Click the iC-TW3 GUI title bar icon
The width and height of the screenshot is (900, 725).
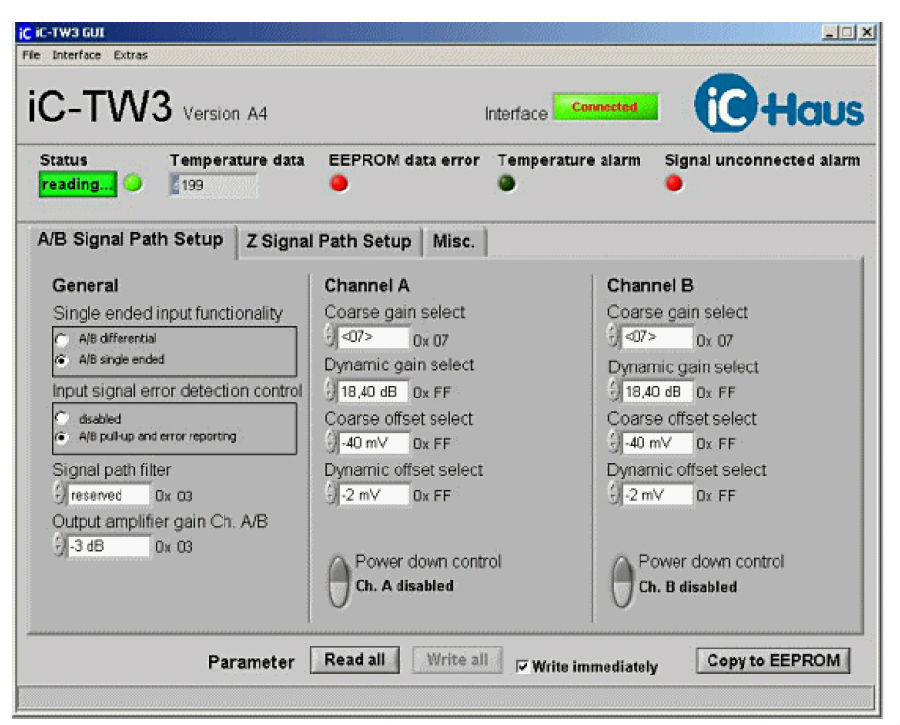pyautogui.click(x=25, y=33)
